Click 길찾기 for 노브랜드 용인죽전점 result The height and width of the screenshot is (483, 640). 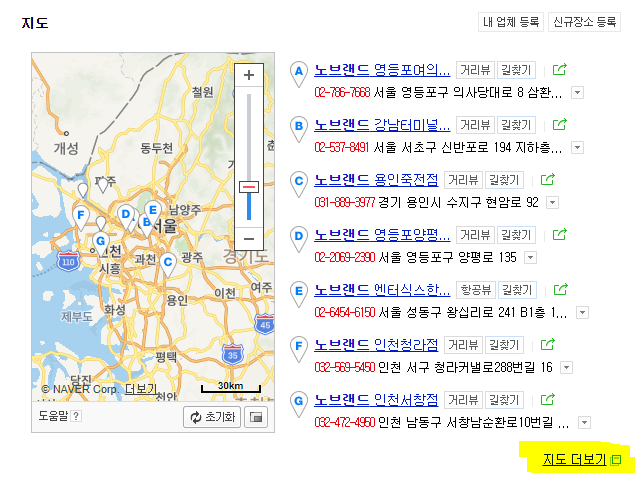[504, 180]
